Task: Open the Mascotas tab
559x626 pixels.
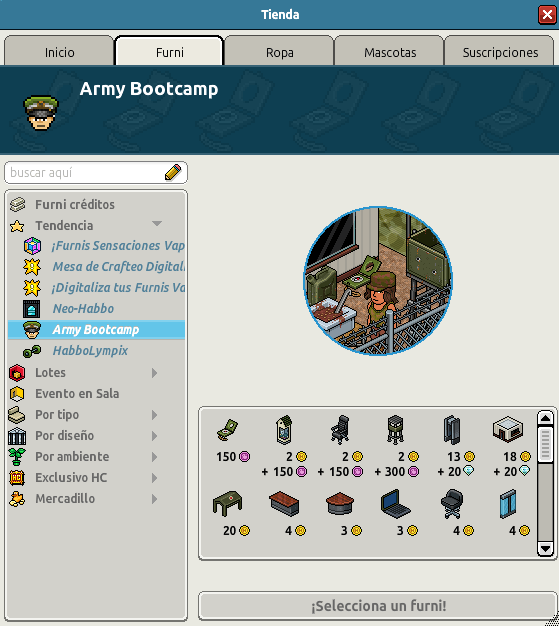Action: pos(390,51)
